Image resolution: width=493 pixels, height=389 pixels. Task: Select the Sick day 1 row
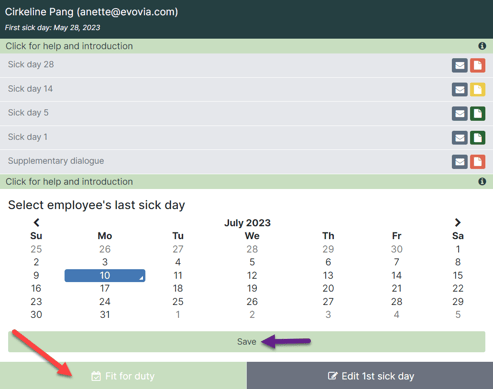pyautogui.click(x=246, y=137)
